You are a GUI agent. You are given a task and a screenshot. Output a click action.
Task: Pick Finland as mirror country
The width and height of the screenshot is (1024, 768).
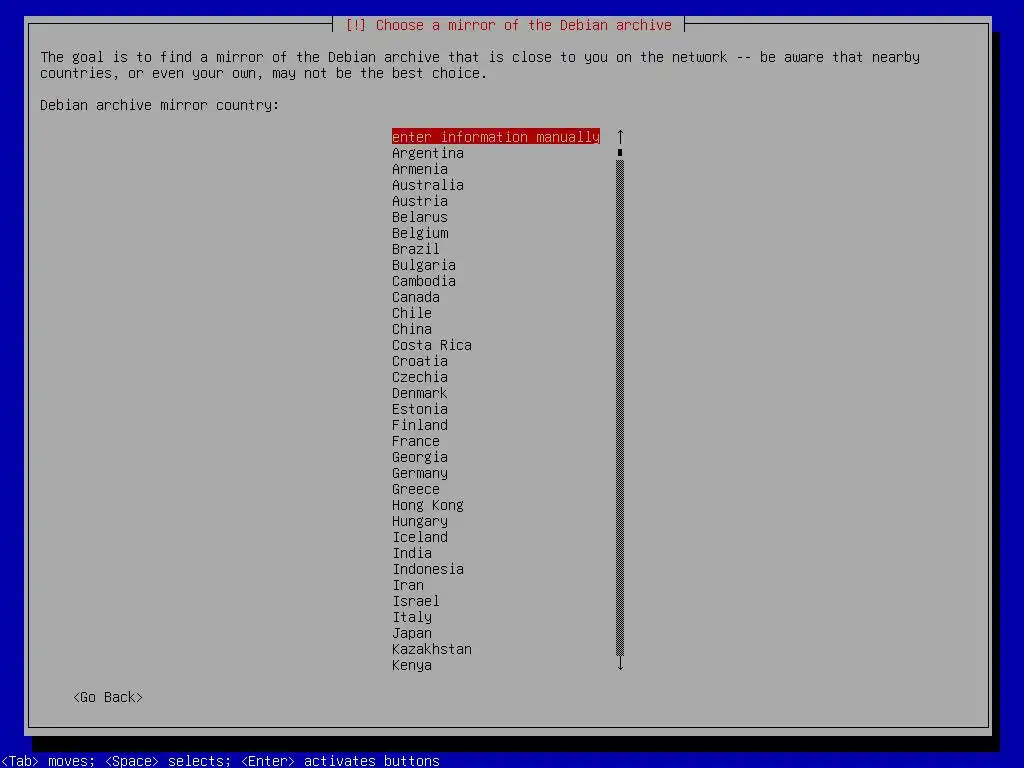(420, 424)
